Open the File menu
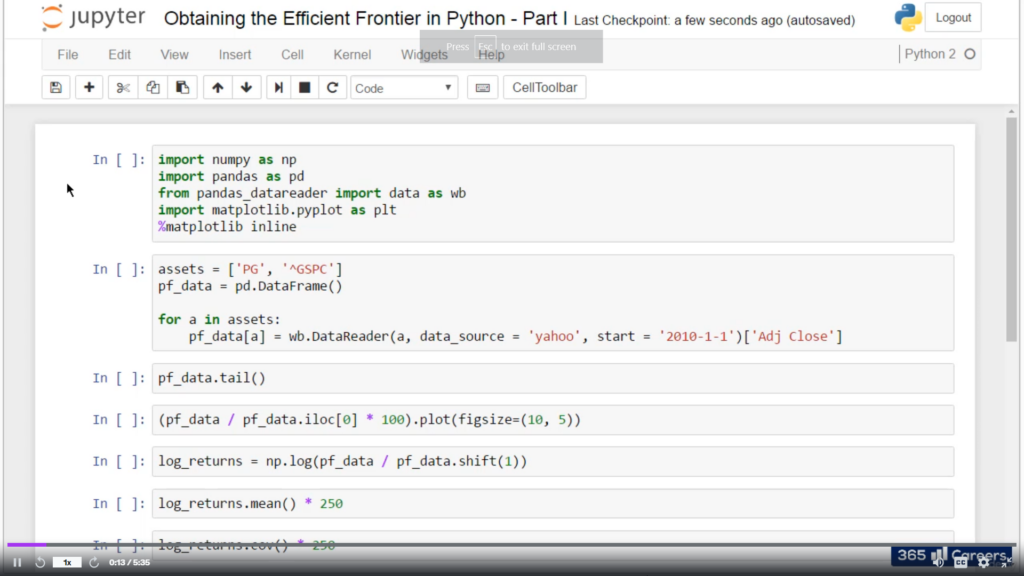The width and height of the screenshot is (1024, 576). (68, 55)
